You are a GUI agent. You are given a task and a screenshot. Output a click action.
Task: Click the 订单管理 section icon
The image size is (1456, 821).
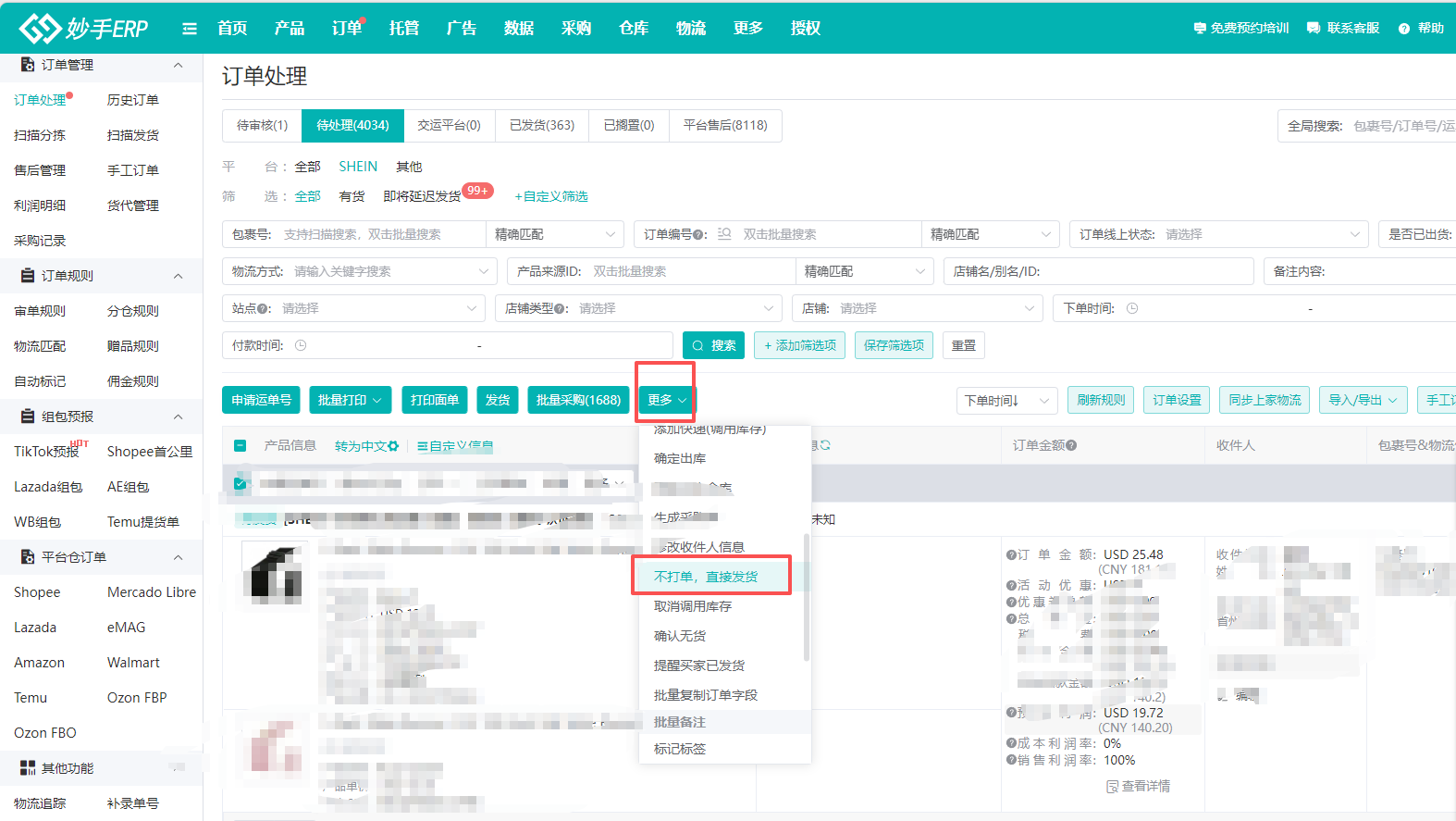pos(28,65)
